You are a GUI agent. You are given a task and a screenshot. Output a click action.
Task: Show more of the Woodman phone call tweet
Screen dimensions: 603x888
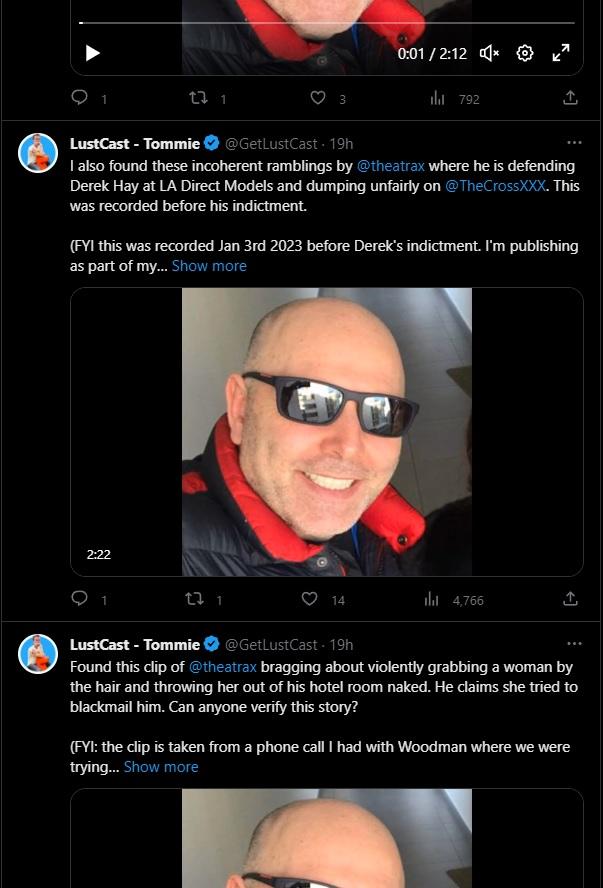[x=161, y=767]
